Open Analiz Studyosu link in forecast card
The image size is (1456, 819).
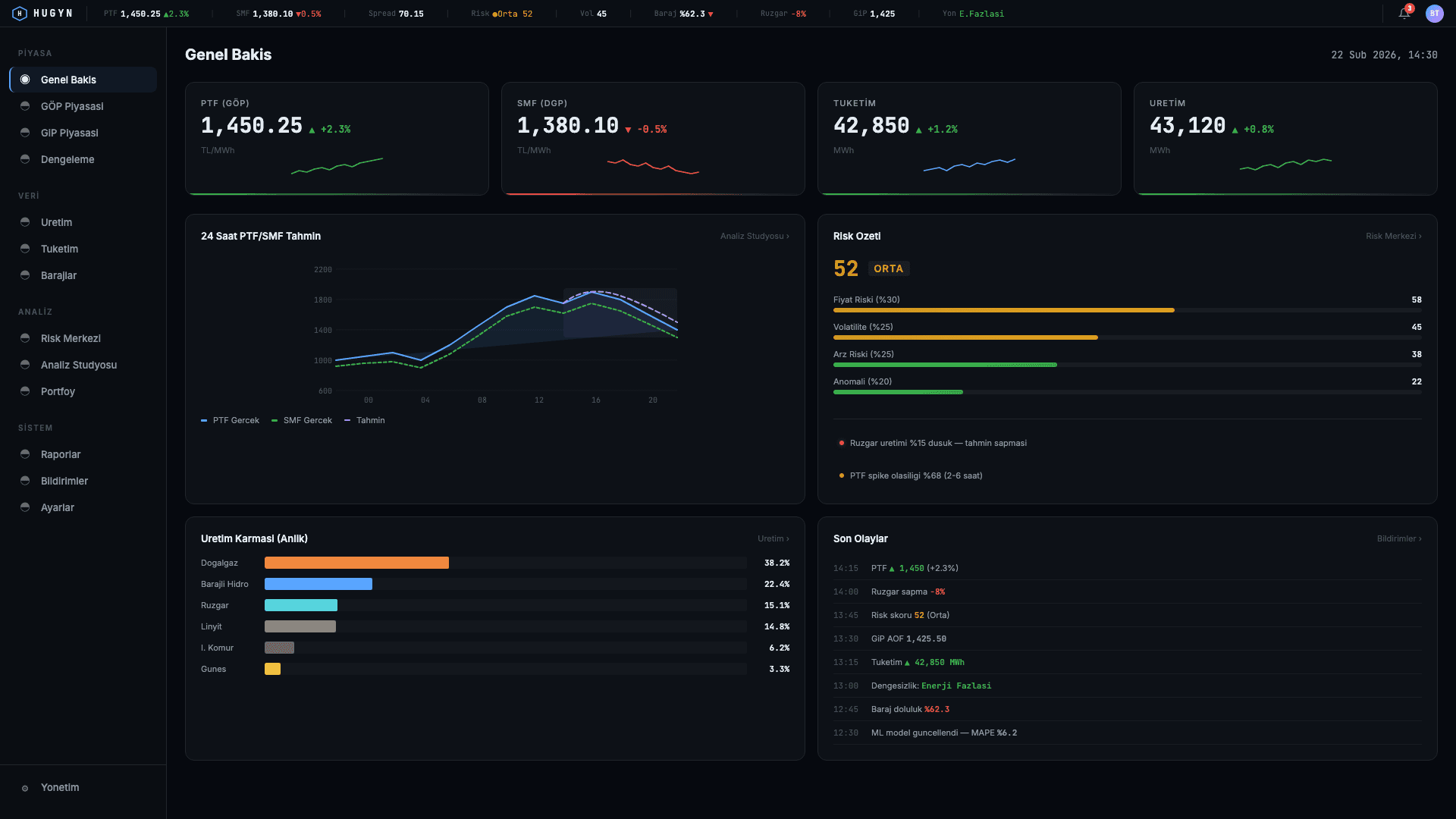pyautogui.click(x=755, y=236)
